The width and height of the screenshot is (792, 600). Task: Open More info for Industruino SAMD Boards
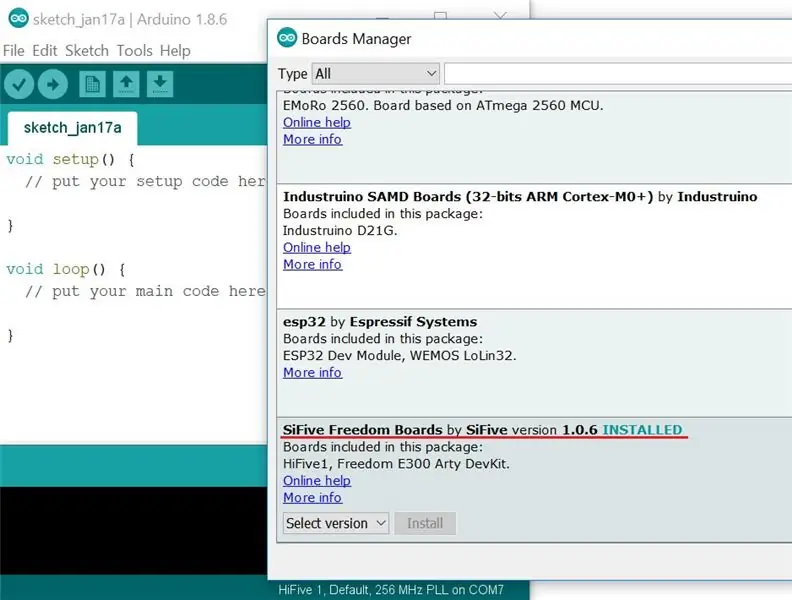[x=312, y=265]
